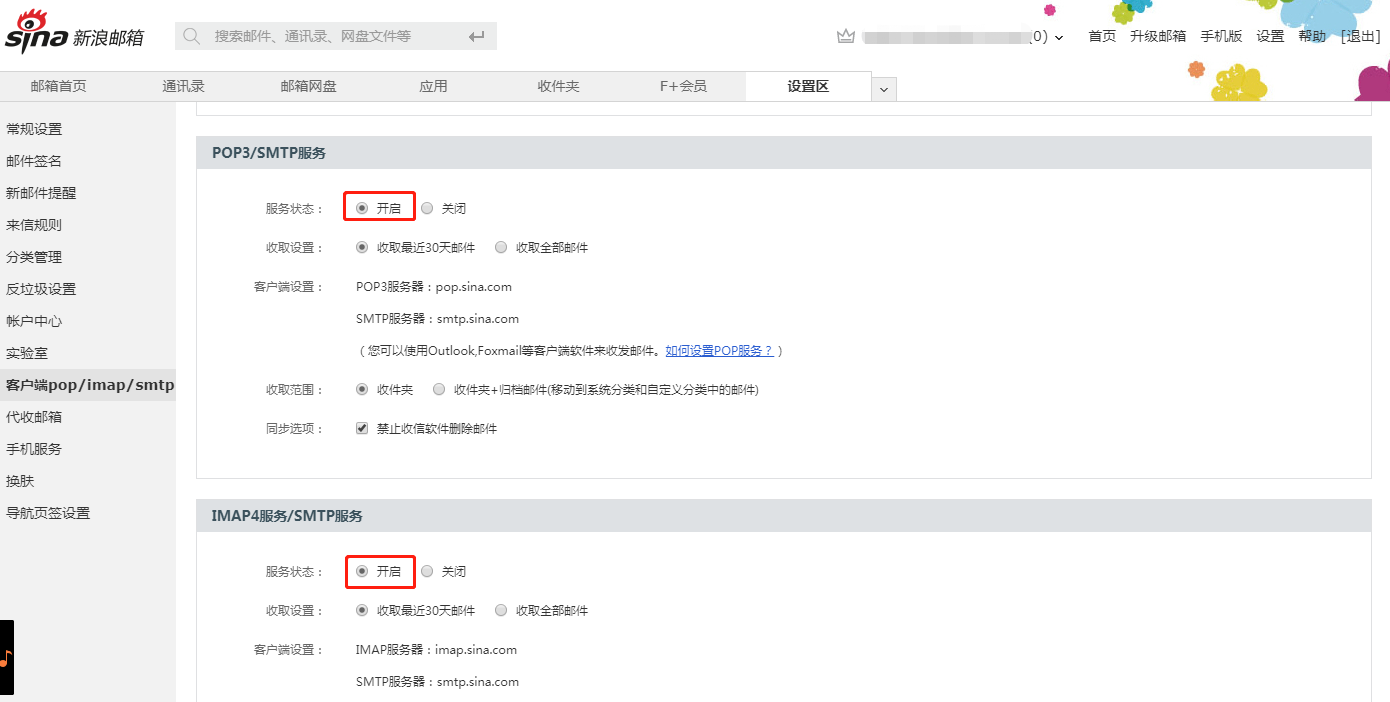Select the 收件夹+归档邮件 range option
1390x702 pixels.
coord(439,389)
